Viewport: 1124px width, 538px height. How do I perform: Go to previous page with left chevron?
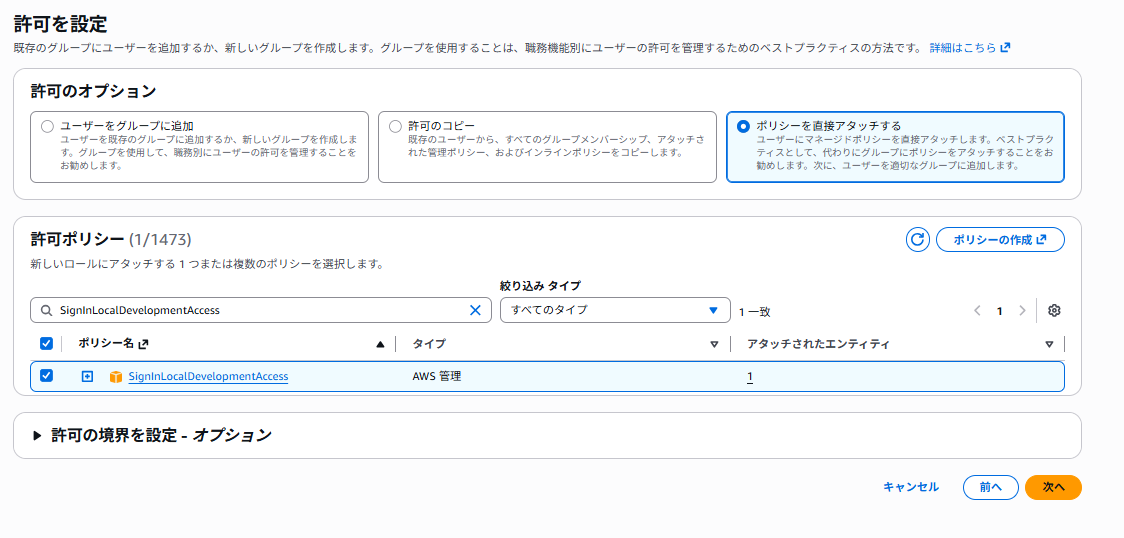pyautogui.click(x=977, y=311)
